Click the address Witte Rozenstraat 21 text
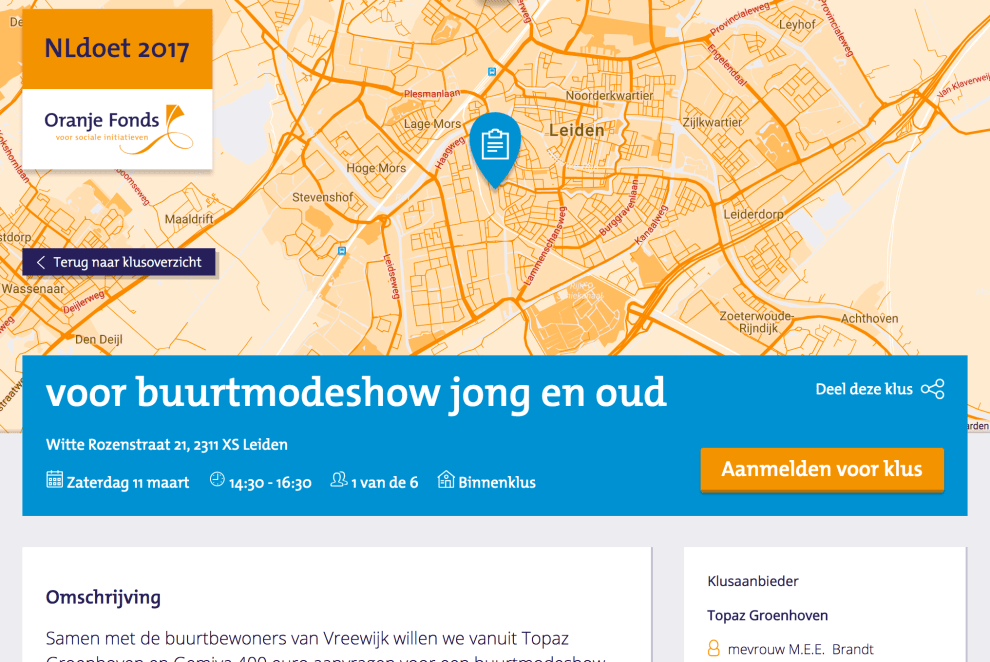The width and height of the screenshot is (990, 662). coord(166,444)
